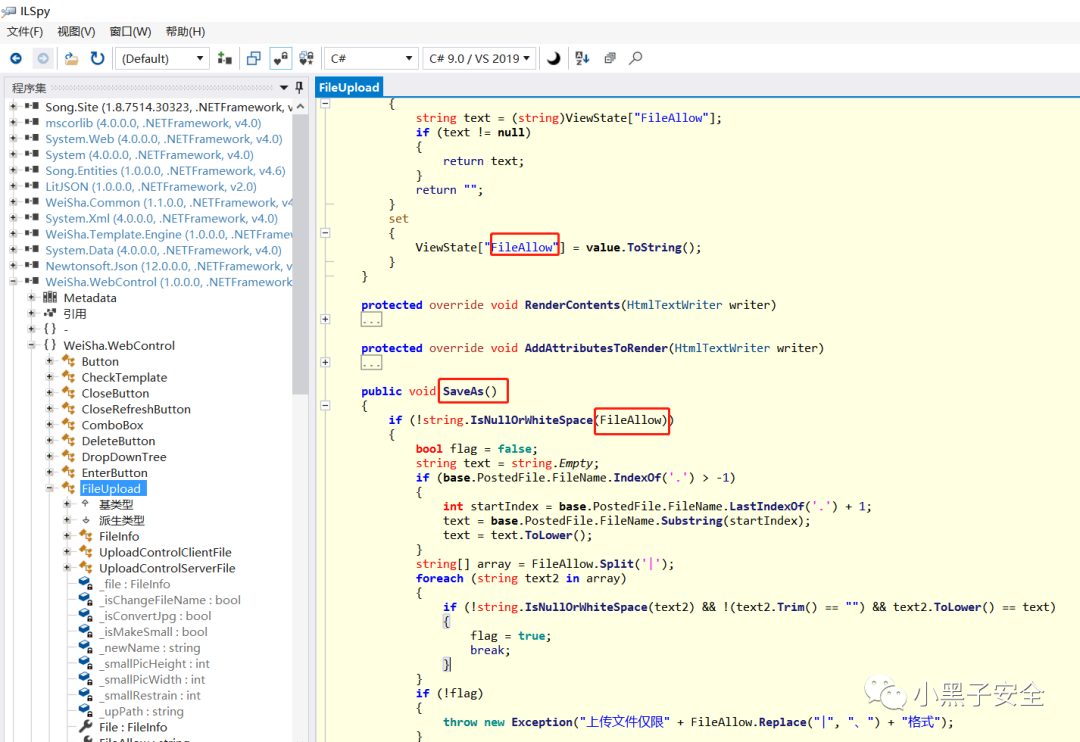
Task: Expand folded AddAttributesToRender method body
Action: pos(325,362)
